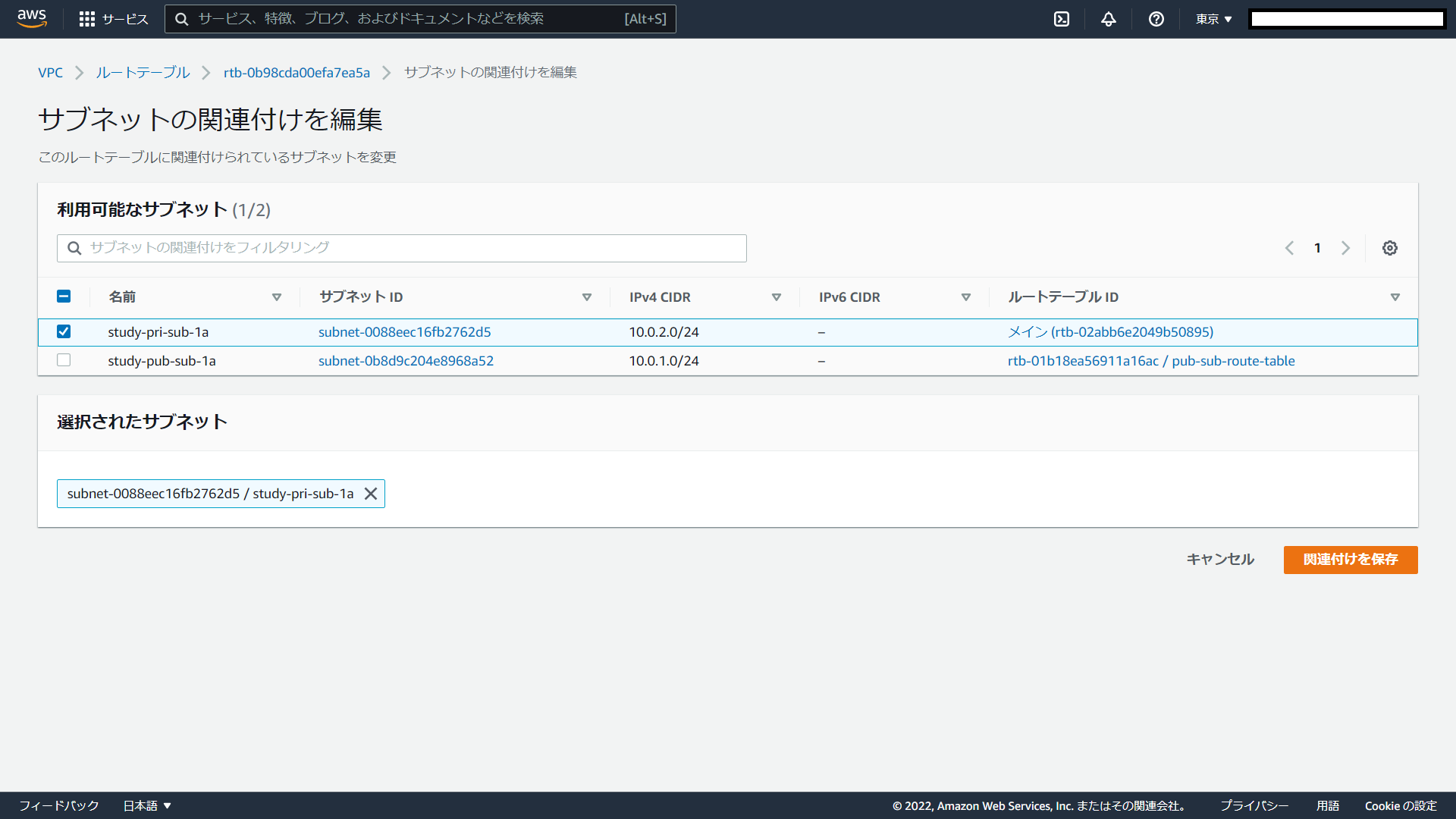Check the study-pub-sub-1a subnet checkbox
This screenshot has width=1456, height=819.
coord(64,360)
